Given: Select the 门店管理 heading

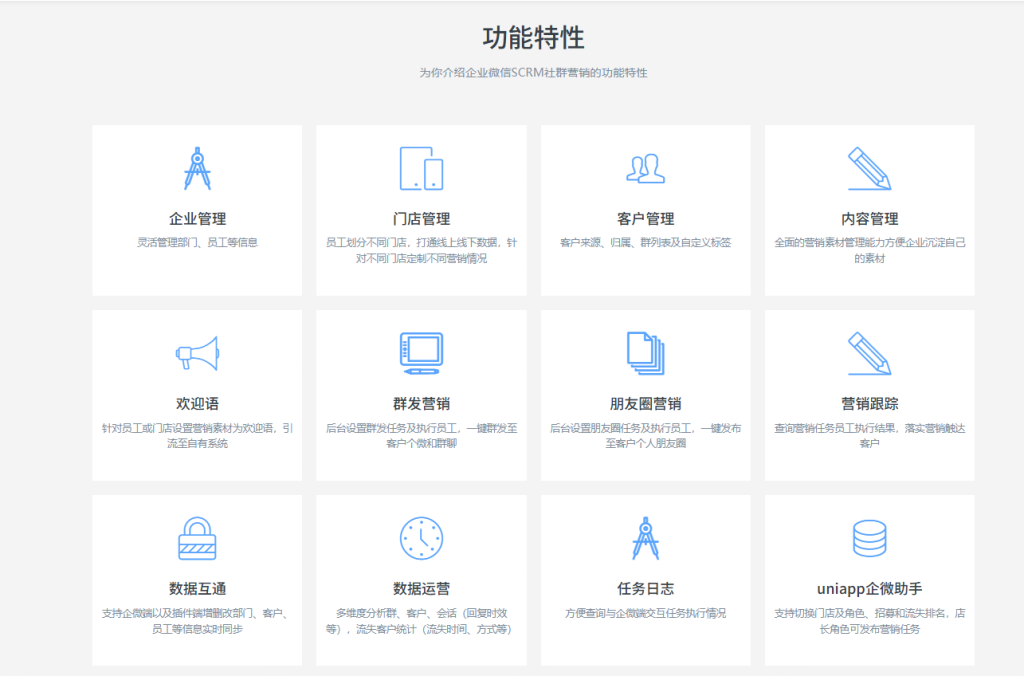Looking at the screenshot, I should pos(421,219).
